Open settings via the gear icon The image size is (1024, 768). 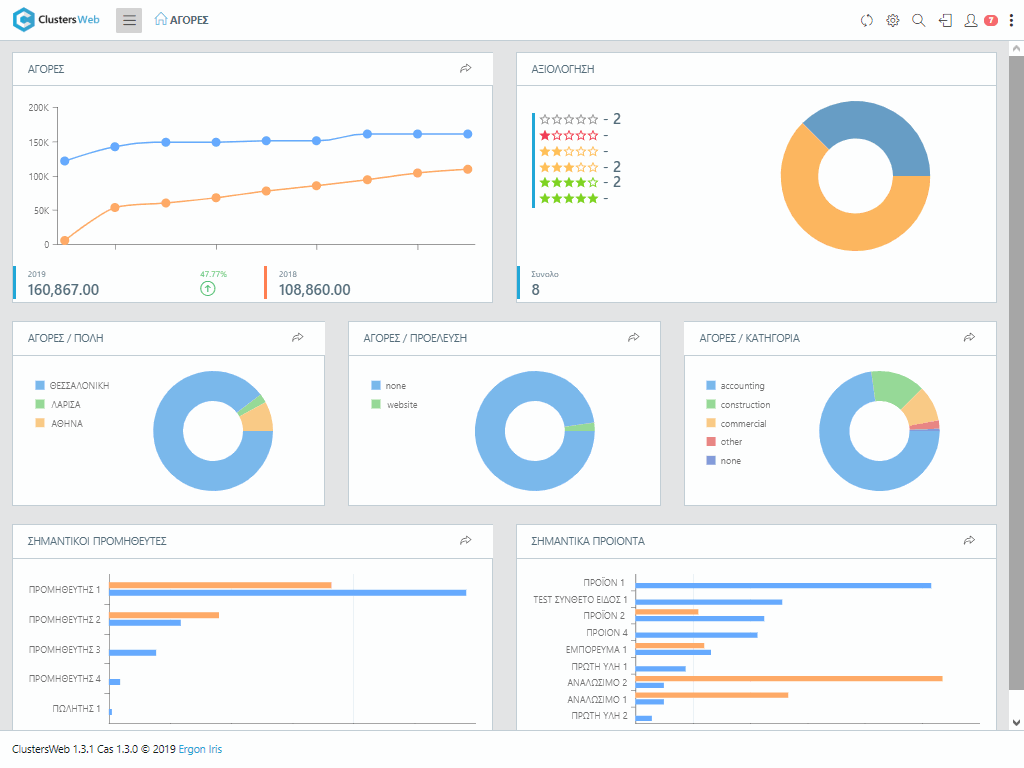point(893,20)
